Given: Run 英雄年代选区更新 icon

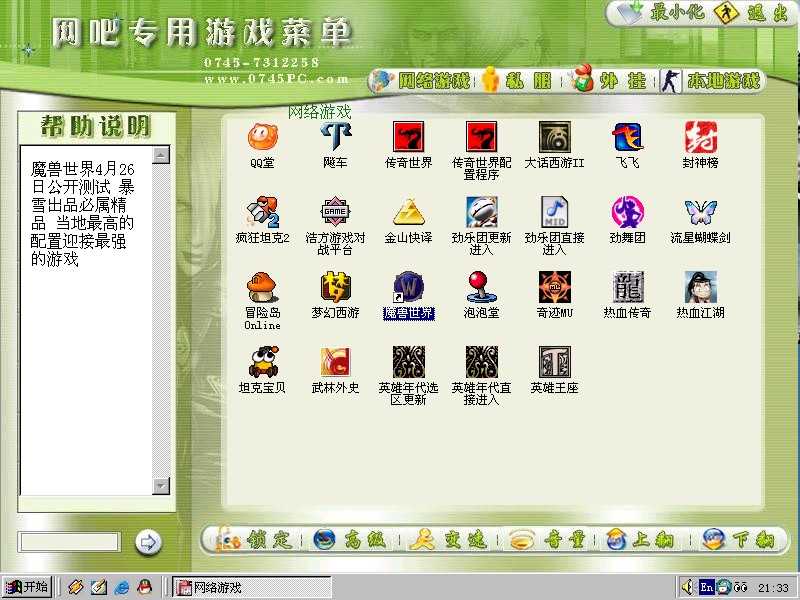Looking at the screenshot, I should 409,362.
